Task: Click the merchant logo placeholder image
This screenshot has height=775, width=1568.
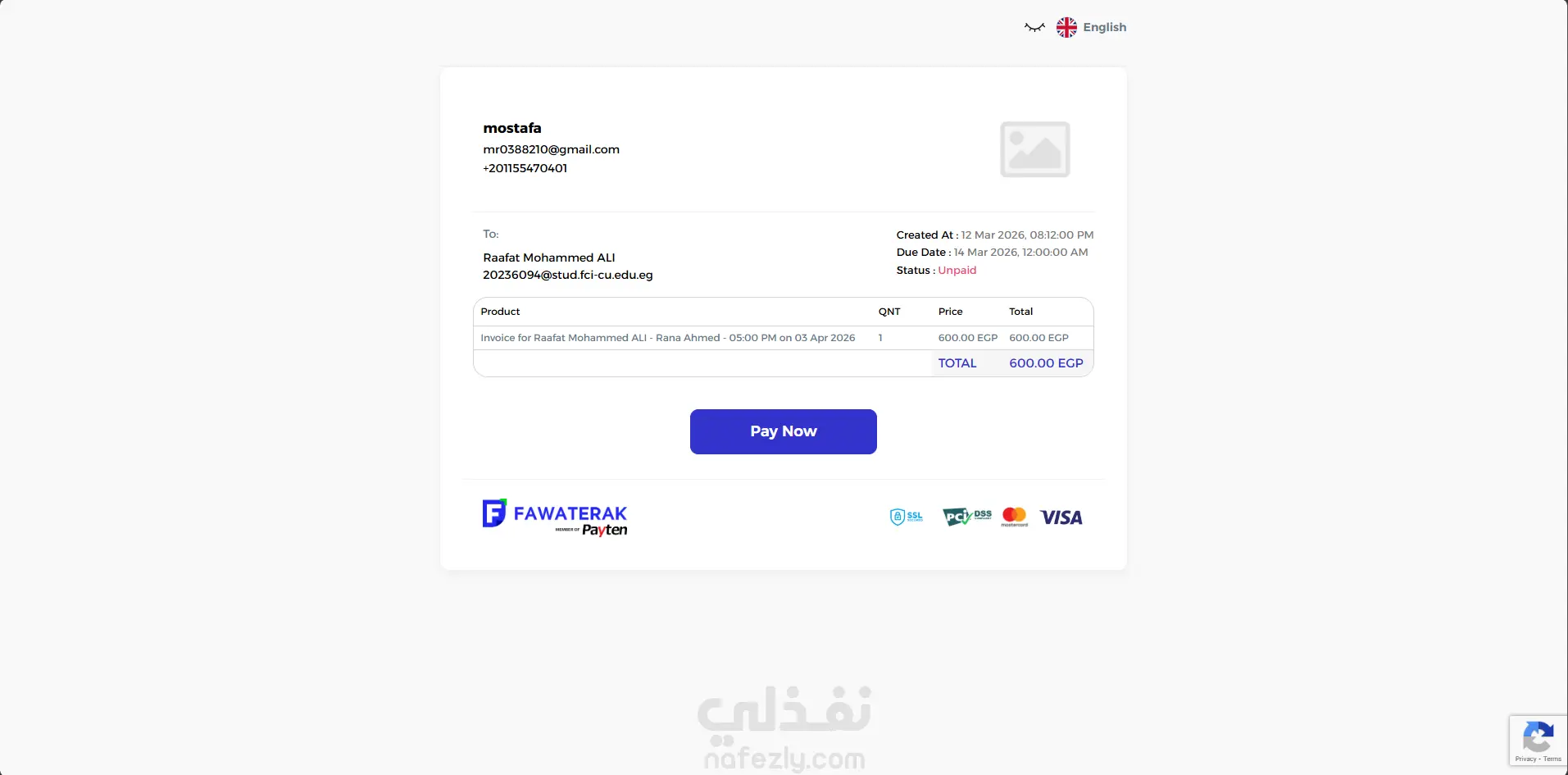Action: point(1034,149)
